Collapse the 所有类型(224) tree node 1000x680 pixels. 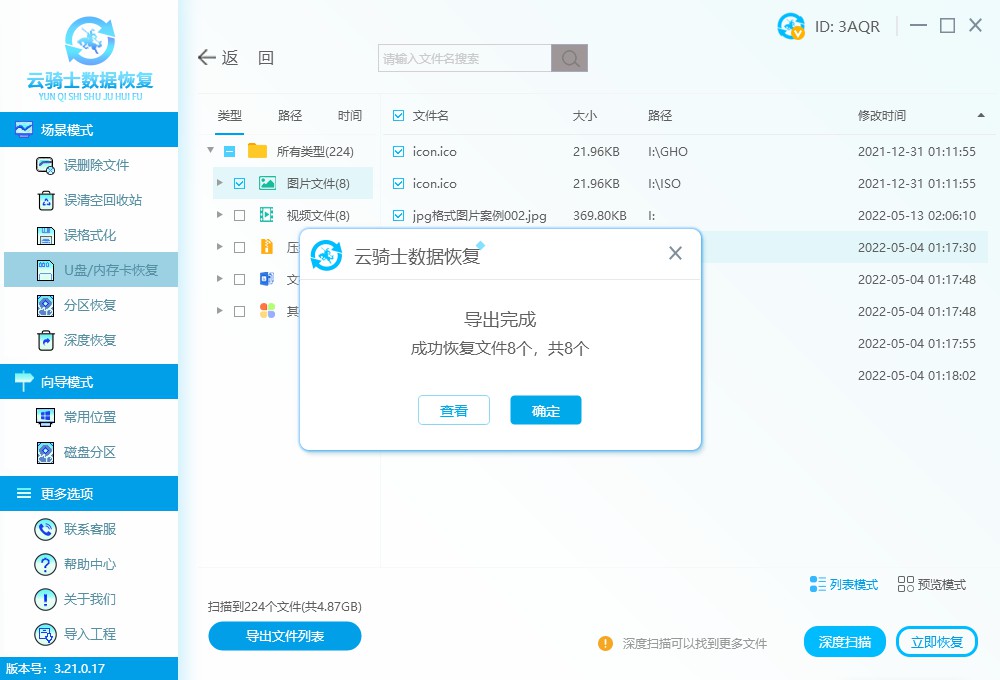210,151
